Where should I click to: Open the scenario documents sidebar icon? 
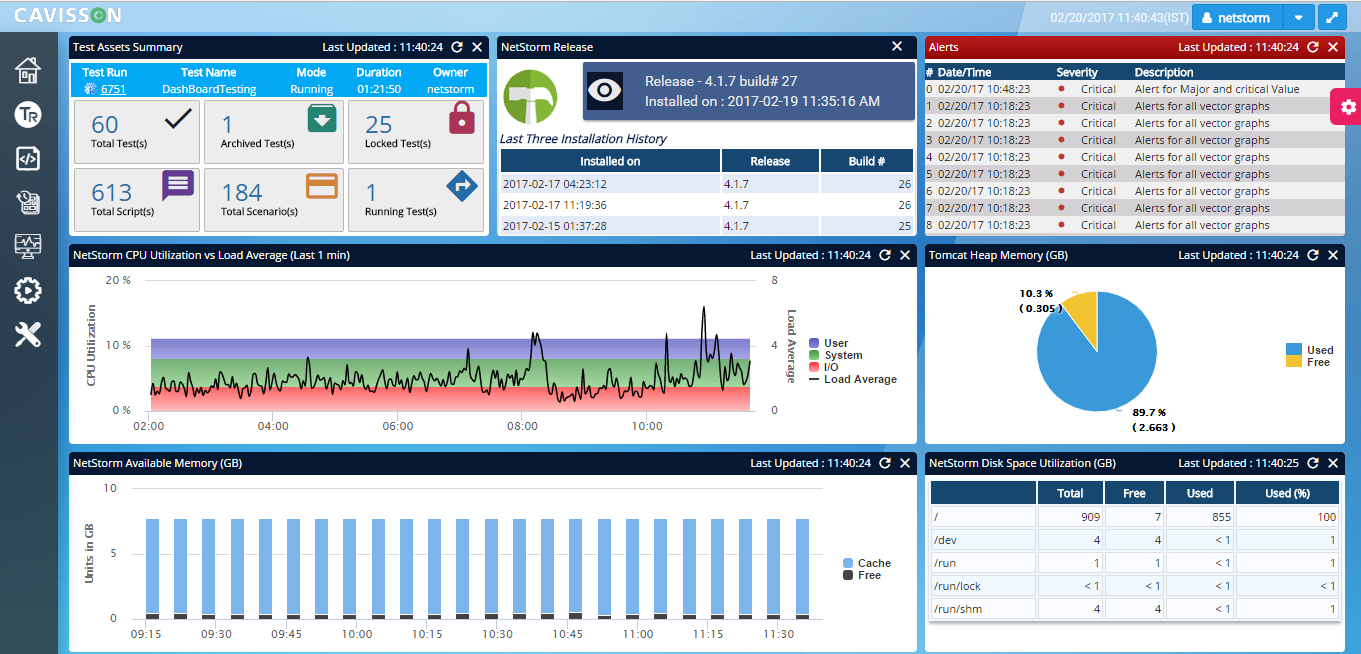point(28,203)
